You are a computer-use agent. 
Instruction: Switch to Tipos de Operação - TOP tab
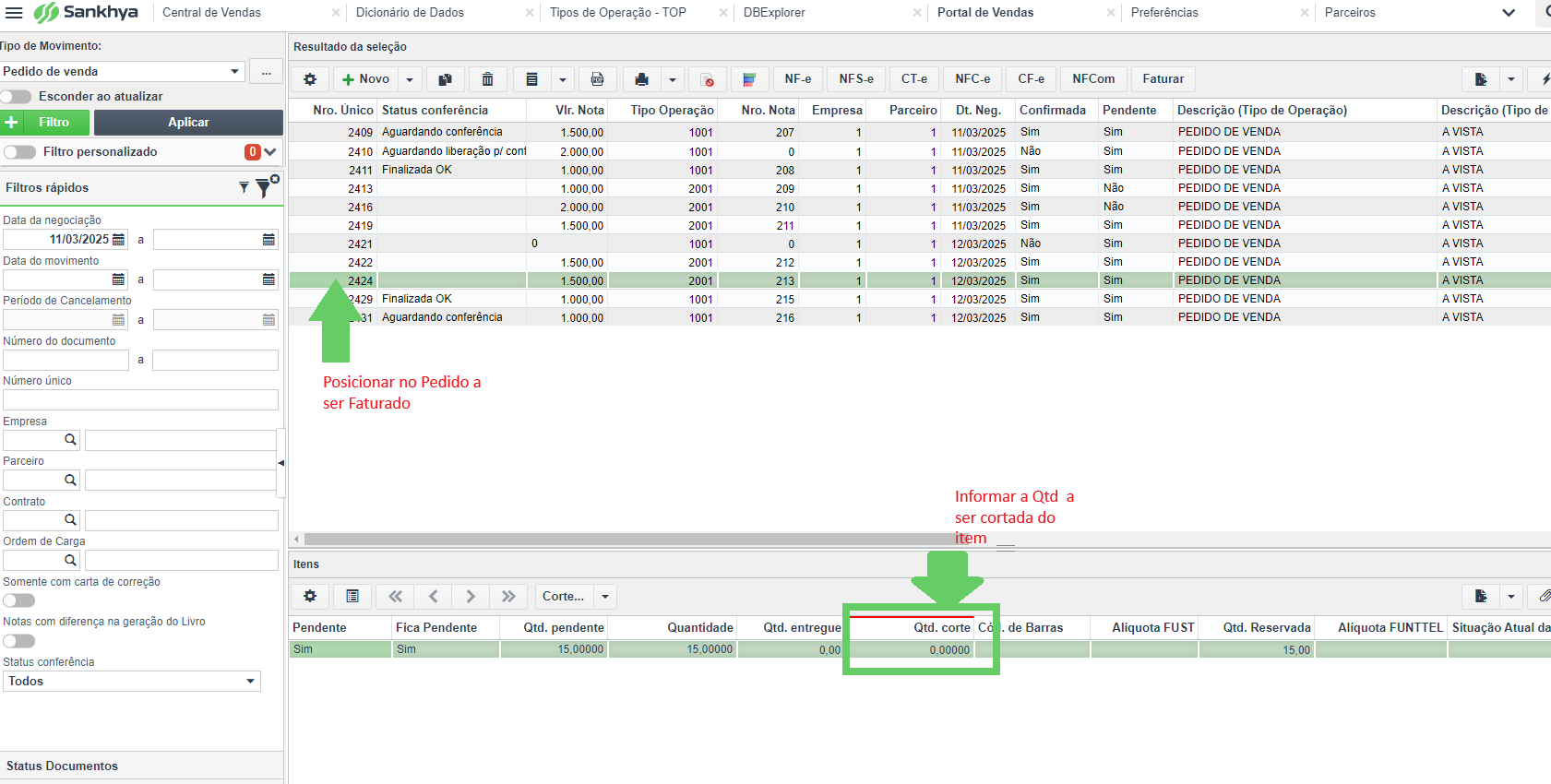click(x=618, y=13)
